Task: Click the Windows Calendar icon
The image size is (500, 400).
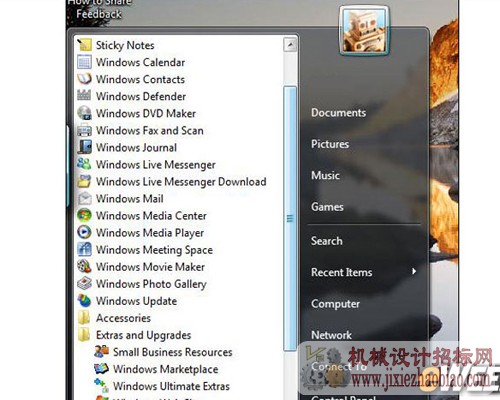Action: pyautogui.click(x=84, y=62)
